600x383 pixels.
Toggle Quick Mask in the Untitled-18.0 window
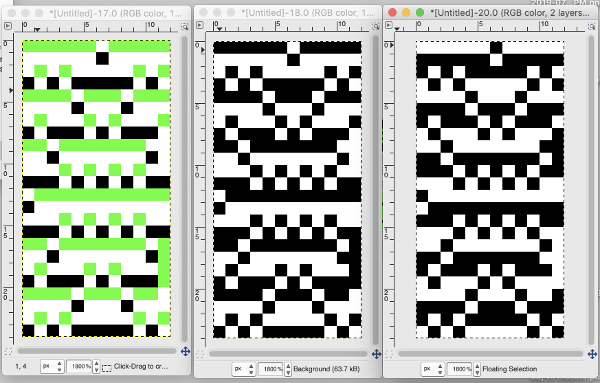(x=200, y=354)
